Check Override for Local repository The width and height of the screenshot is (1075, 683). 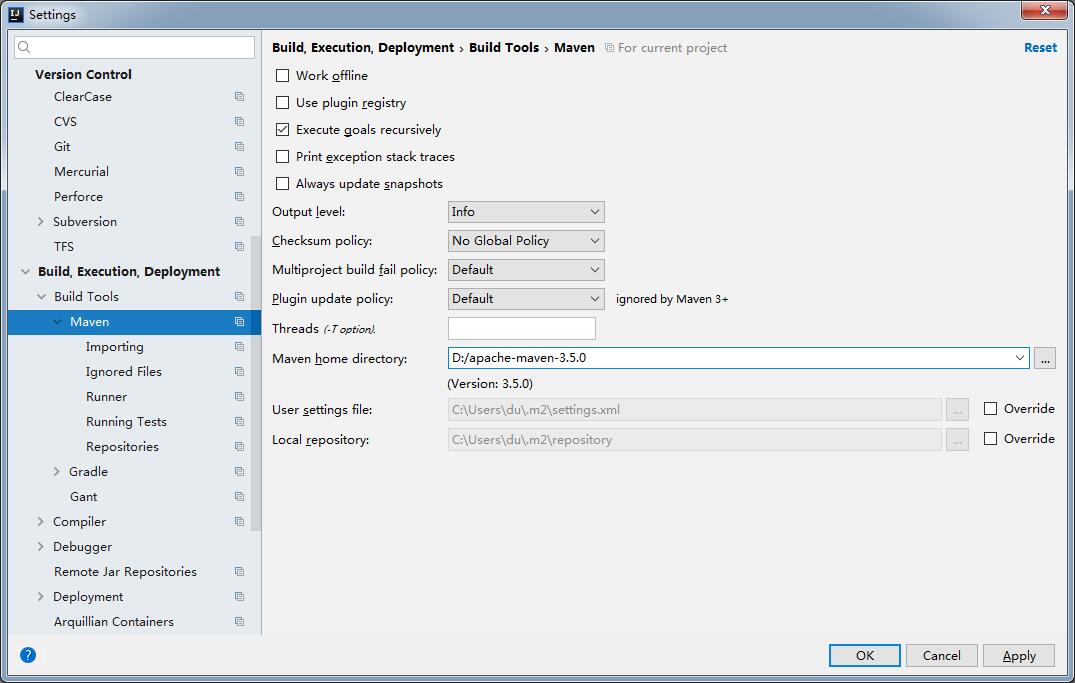click(990, 438)
